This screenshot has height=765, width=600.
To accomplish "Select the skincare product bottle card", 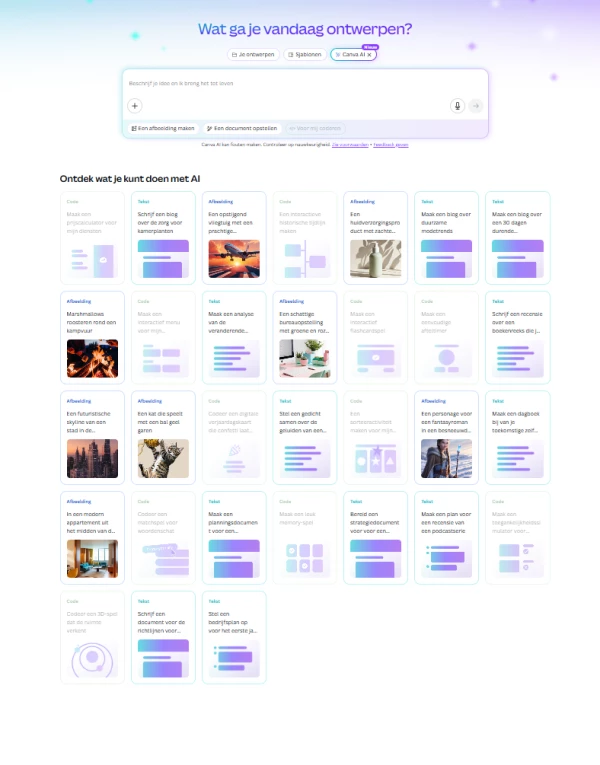I will (376, 238).
